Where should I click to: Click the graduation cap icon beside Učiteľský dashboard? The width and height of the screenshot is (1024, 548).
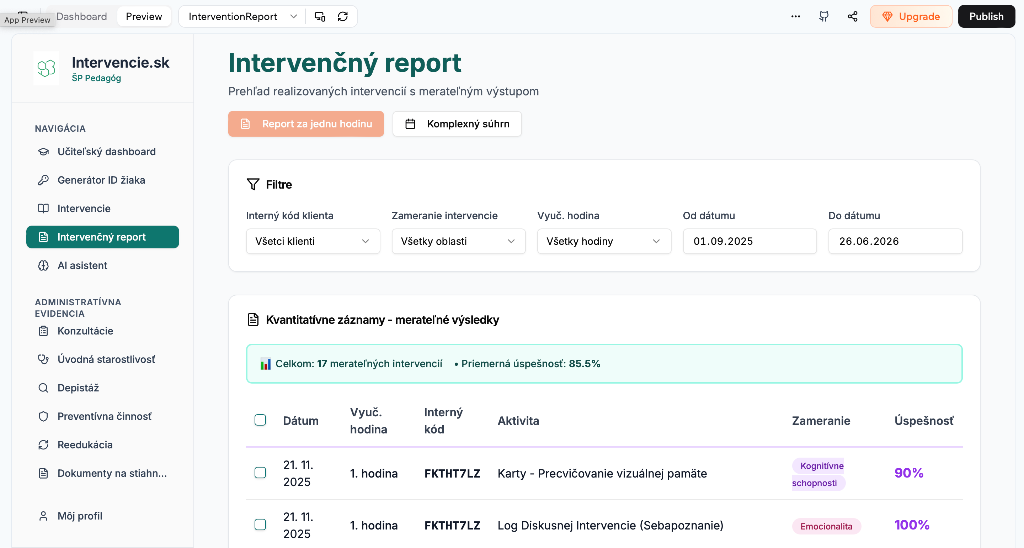point(43,152)
